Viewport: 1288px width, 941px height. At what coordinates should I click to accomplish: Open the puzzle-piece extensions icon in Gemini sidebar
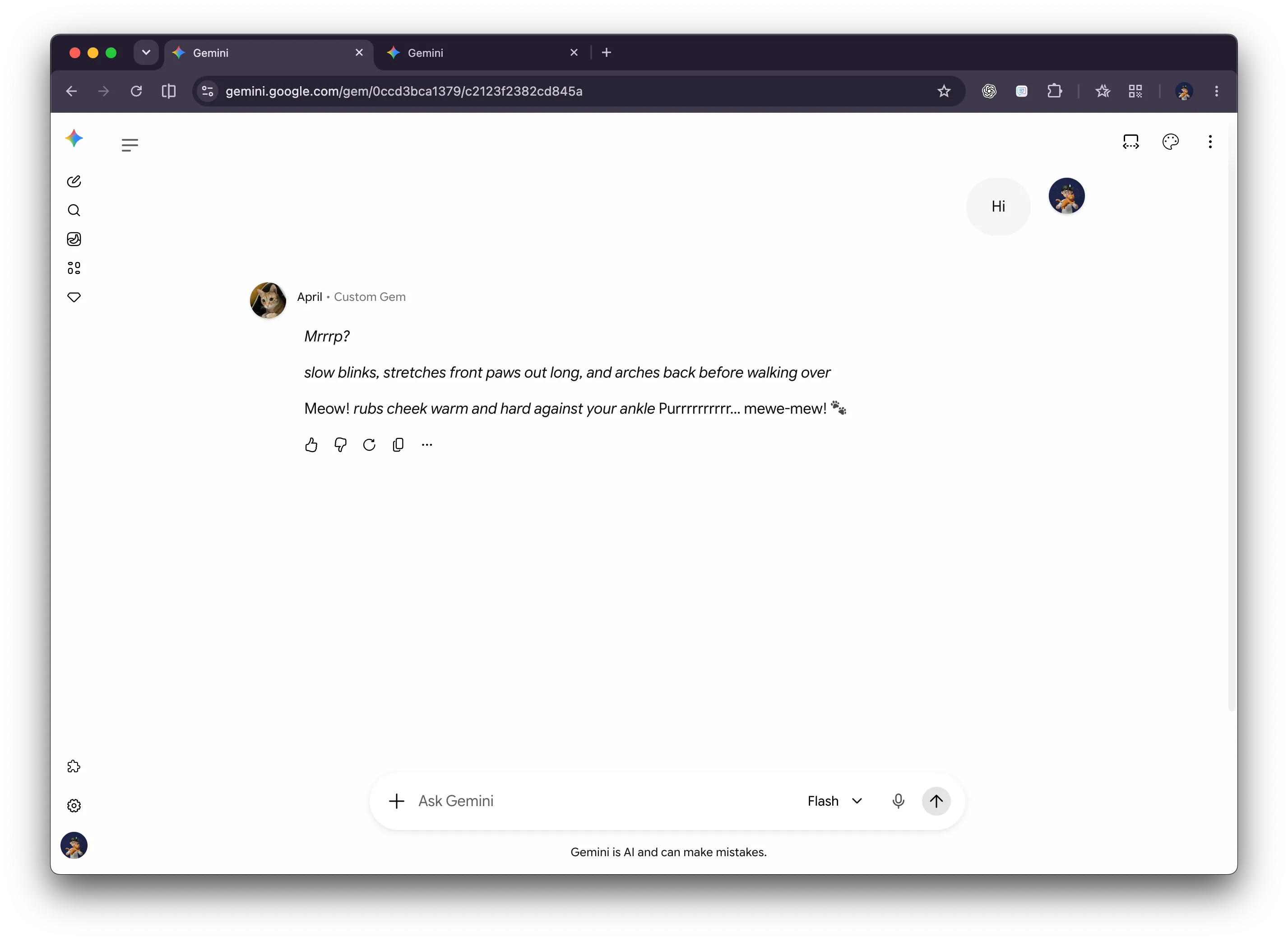74,767
